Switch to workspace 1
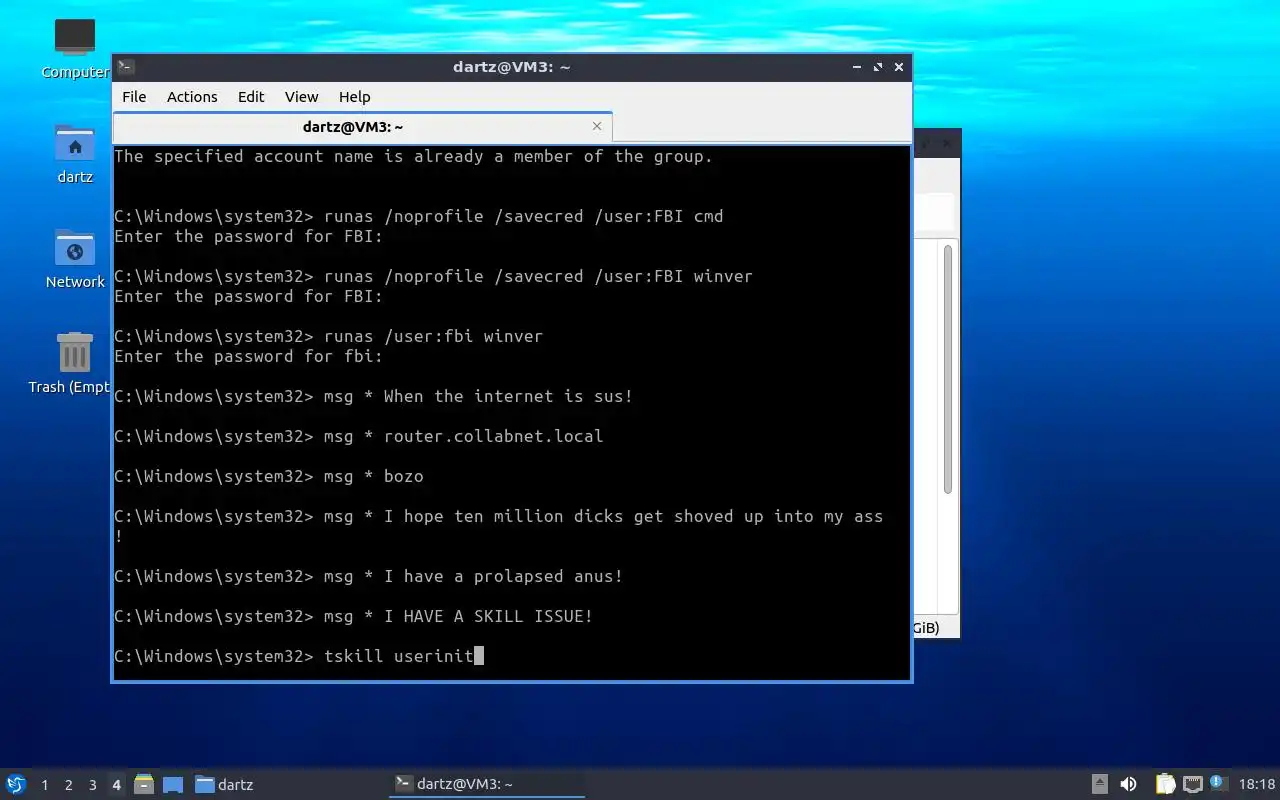This screenshot has height=800, width=1280. [x=45, y=785]
